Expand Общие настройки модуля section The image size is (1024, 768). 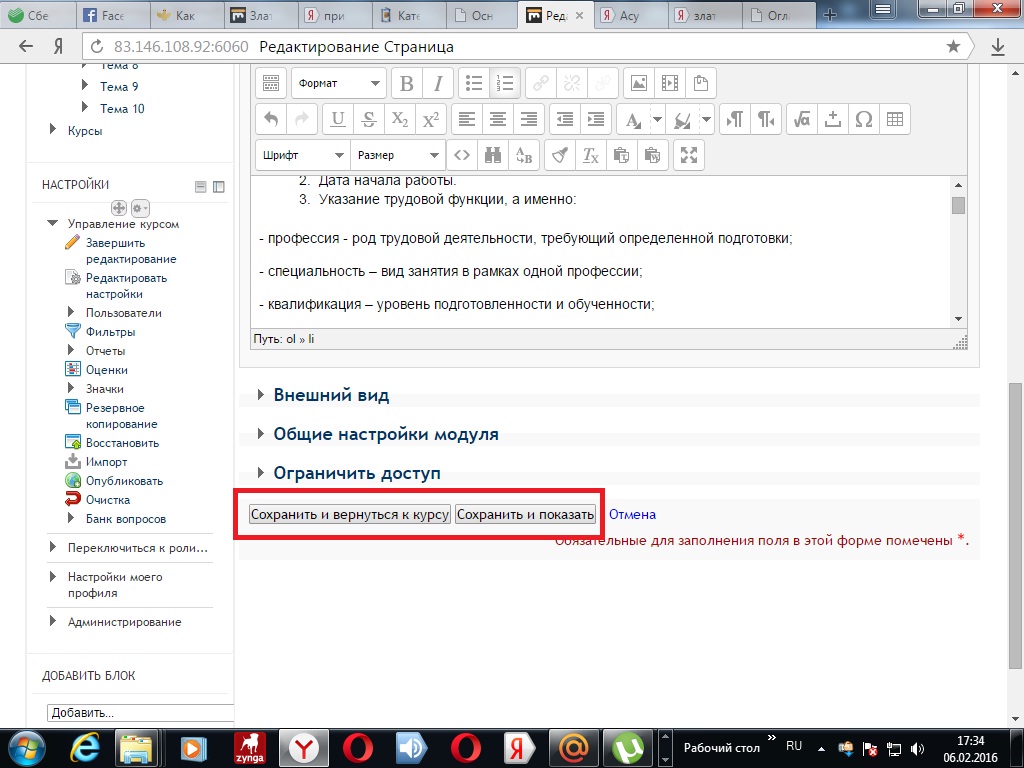click(x=386, y=434)
